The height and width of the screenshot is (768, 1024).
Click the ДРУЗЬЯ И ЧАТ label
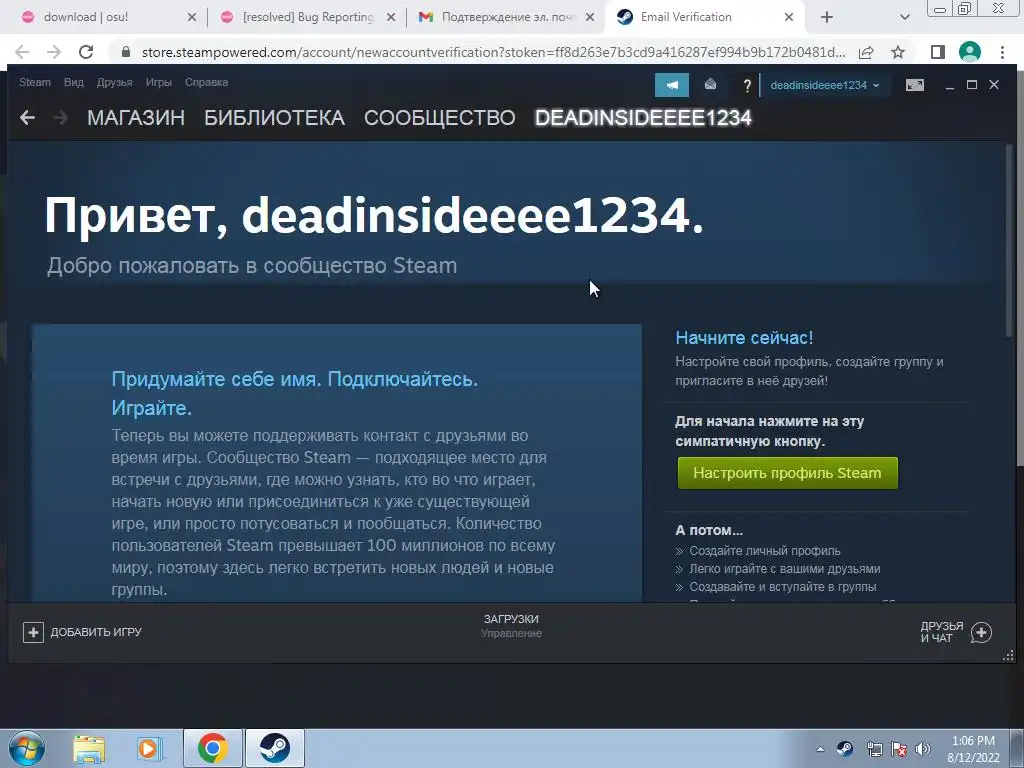coord(942,632)
